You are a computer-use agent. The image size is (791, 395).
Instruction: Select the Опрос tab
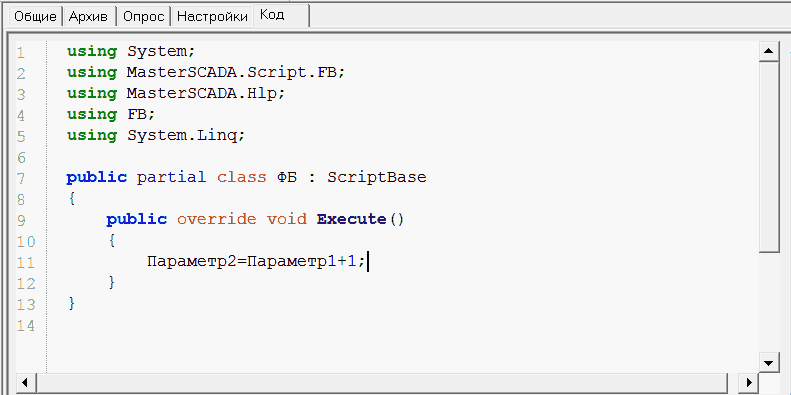144,17
